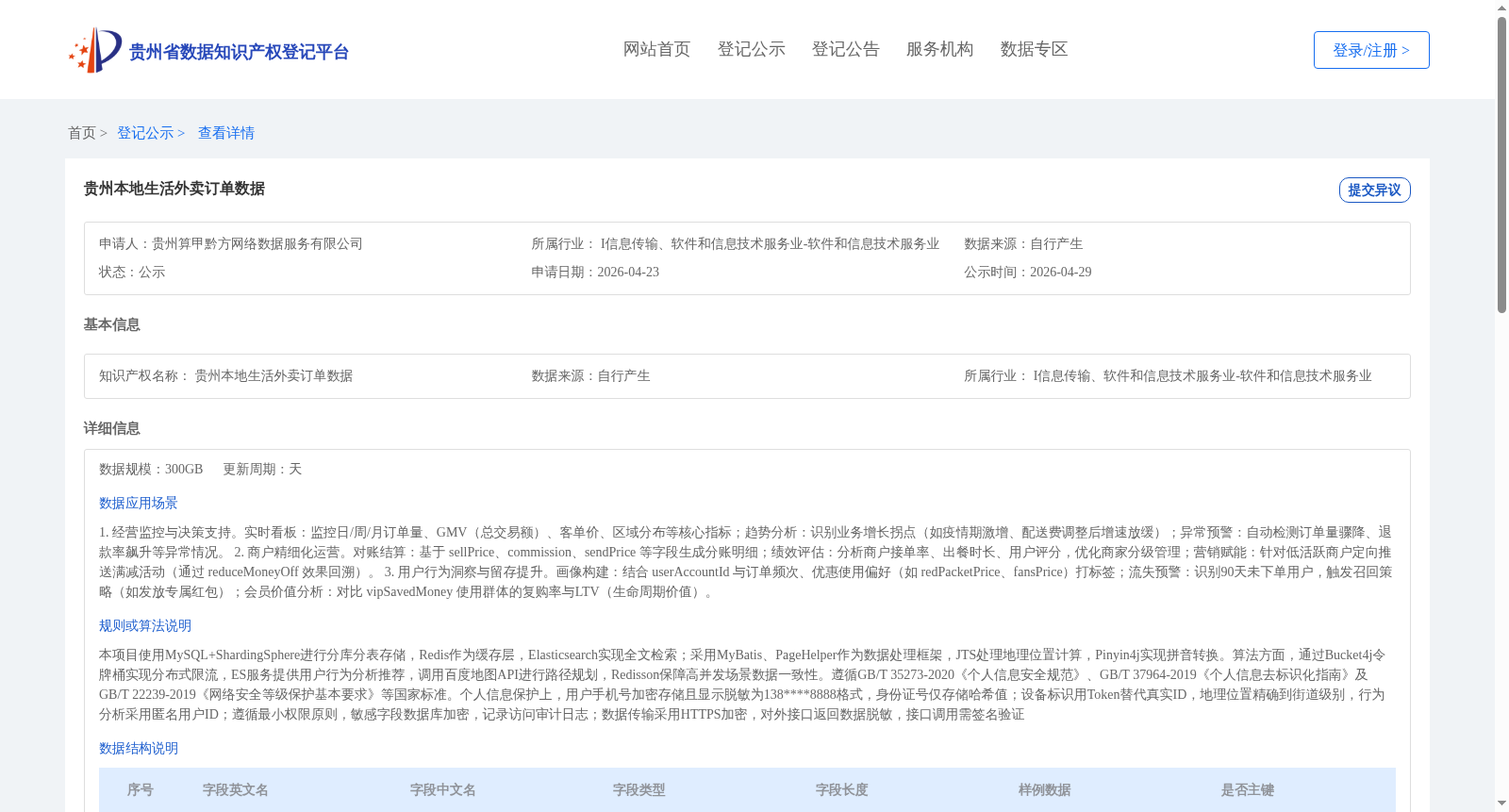Click the 公示时间：2026-04-29 text
The image size is (1509, 812).
[1028, 272]
